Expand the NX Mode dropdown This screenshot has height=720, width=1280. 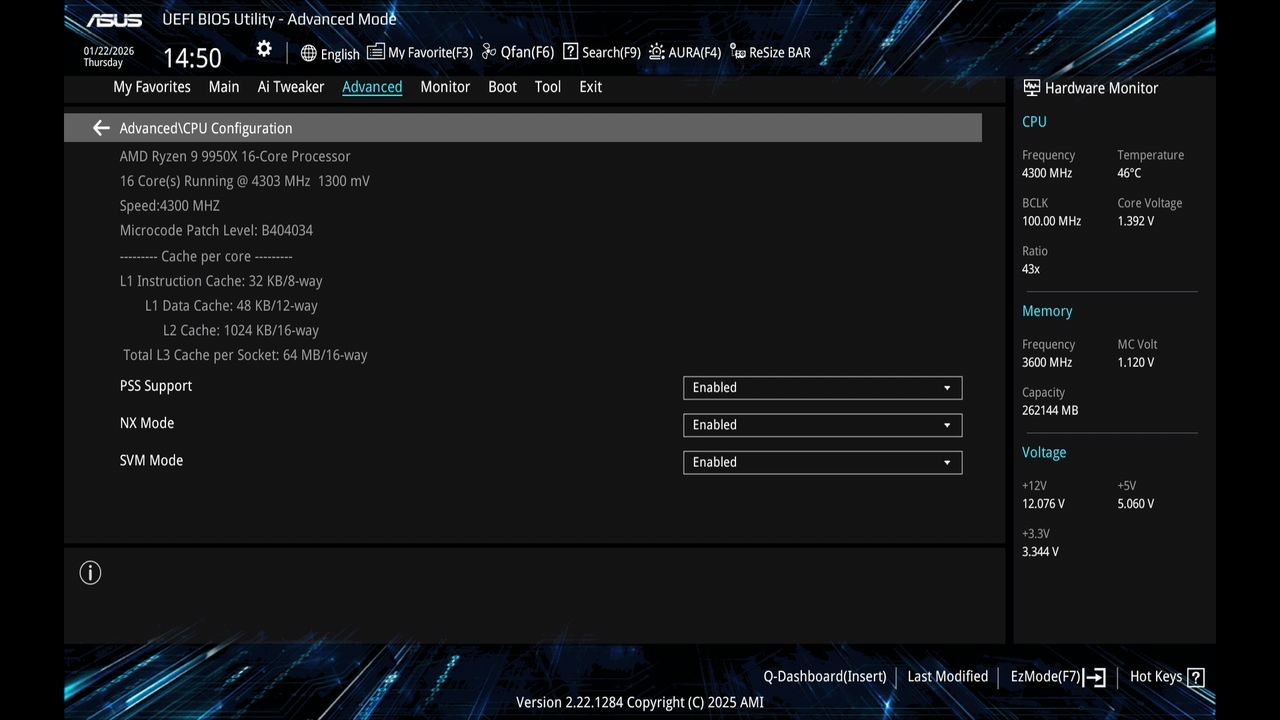pos(946,425)
